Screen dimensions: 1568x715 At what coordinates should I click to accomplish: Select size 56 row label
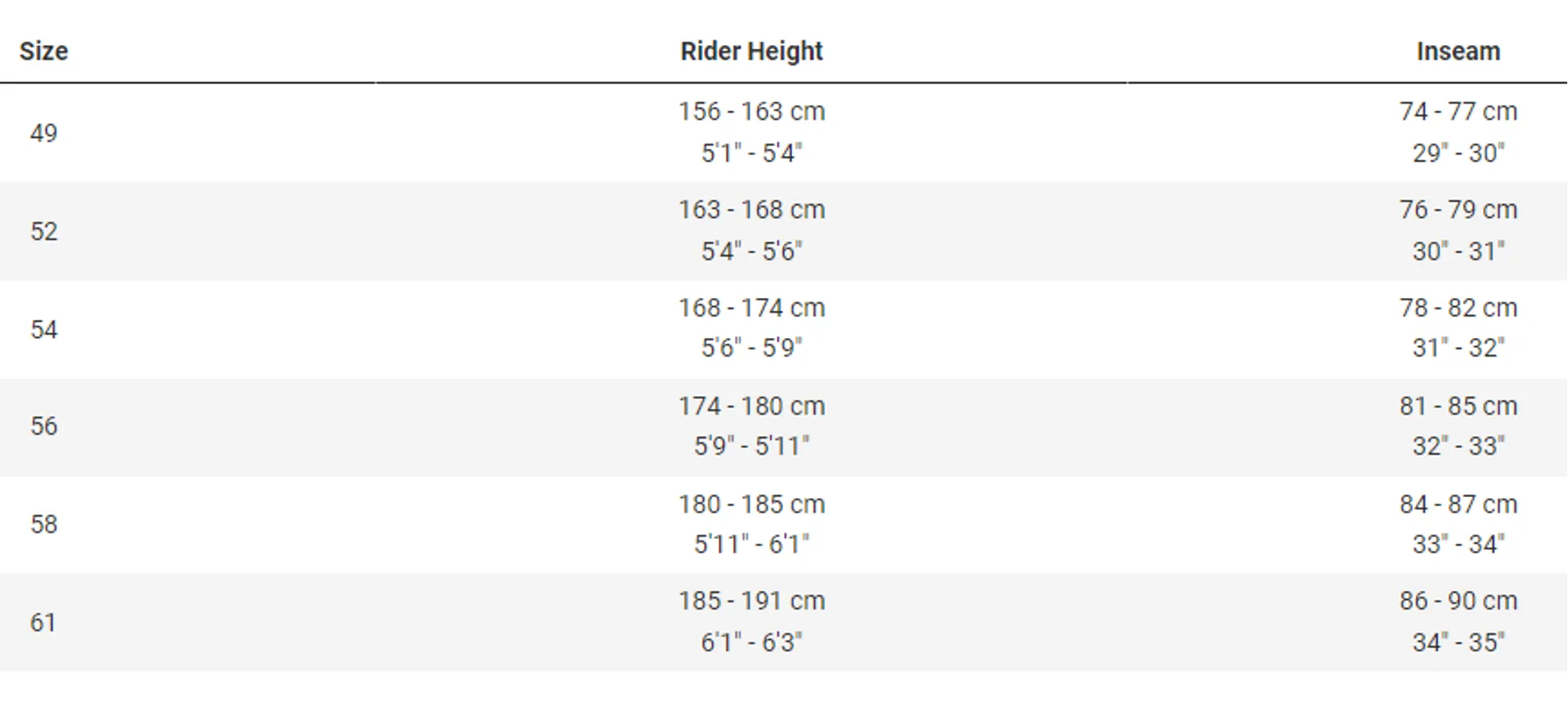point(44,426)
